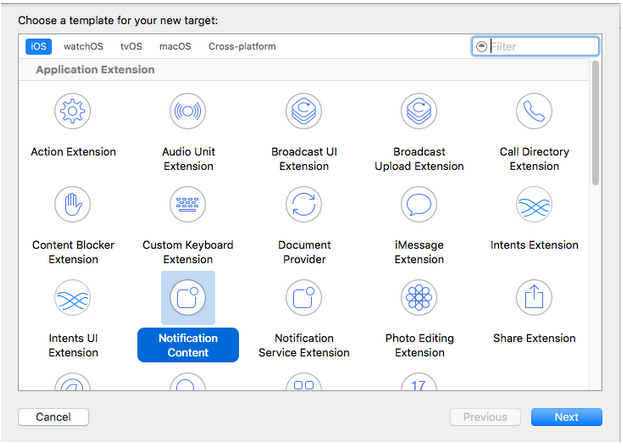Select the Intents UI Extension icon
The image size is (623, 448).
[x=73, y=297]
